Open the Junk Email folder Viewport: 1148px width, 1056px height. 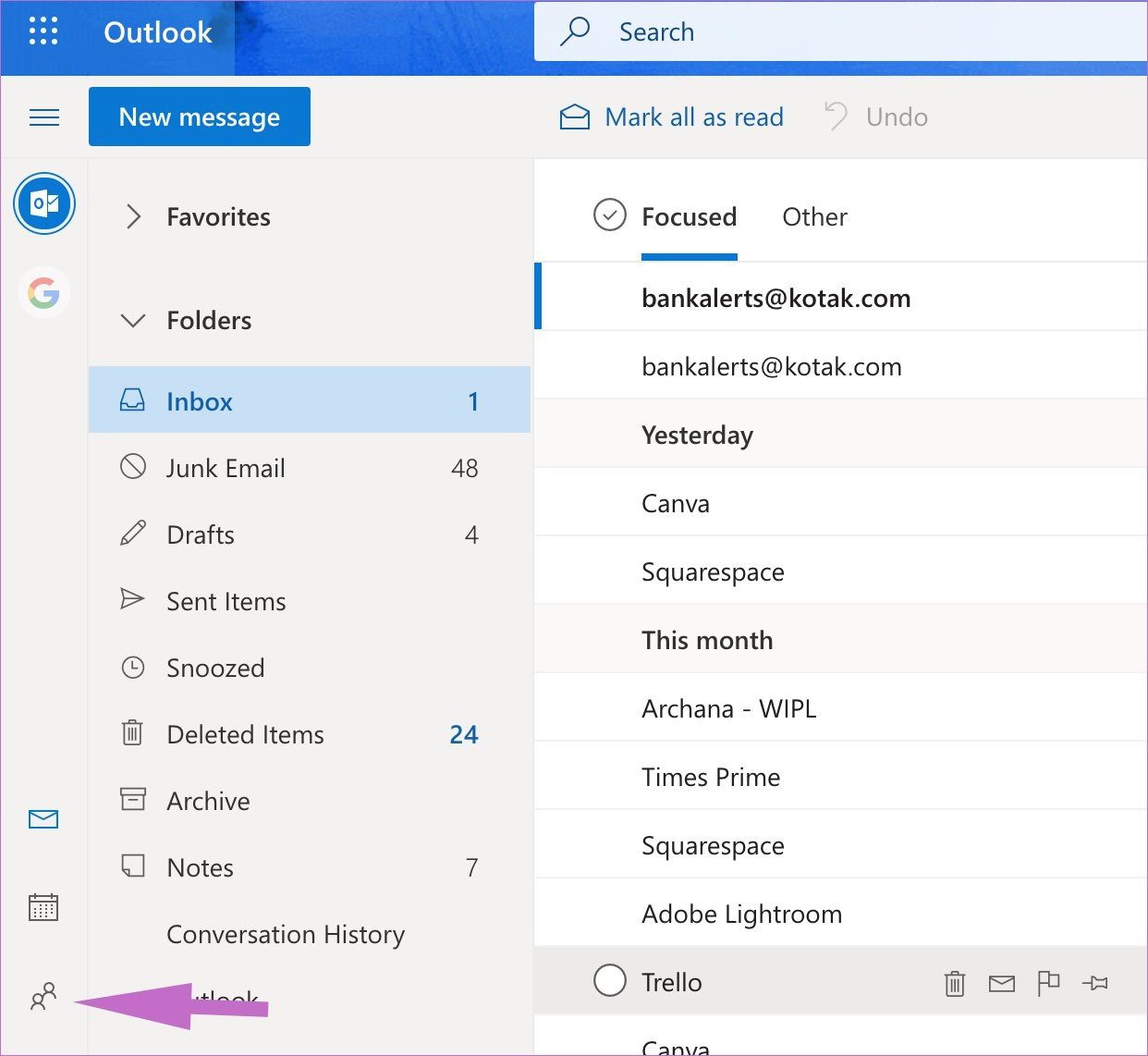tap(310, 468)
